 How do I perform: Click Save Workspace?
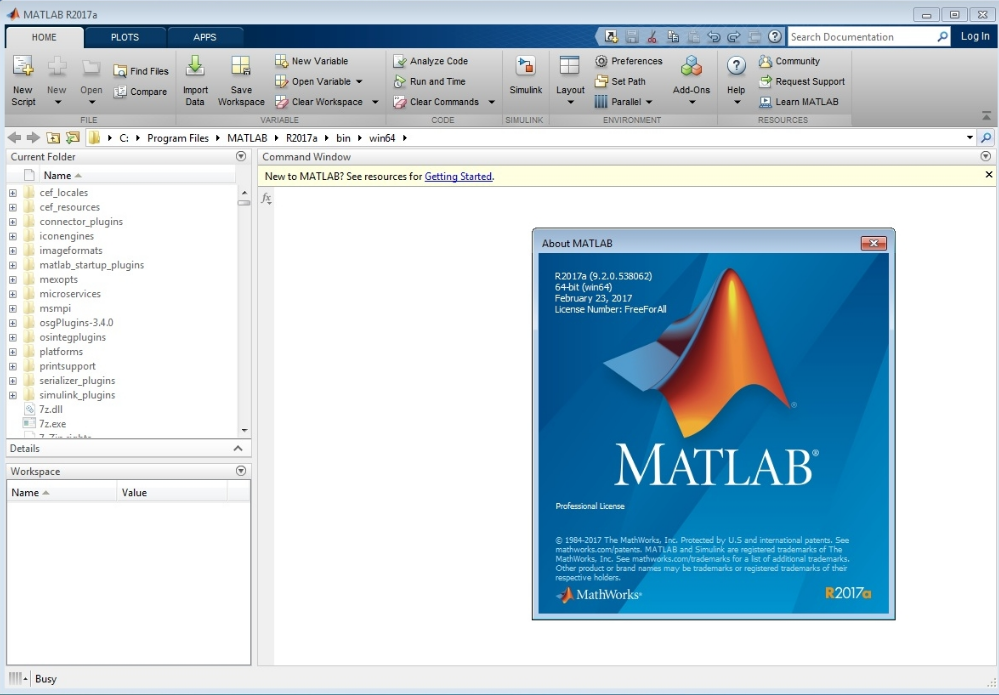click(240, 75)
